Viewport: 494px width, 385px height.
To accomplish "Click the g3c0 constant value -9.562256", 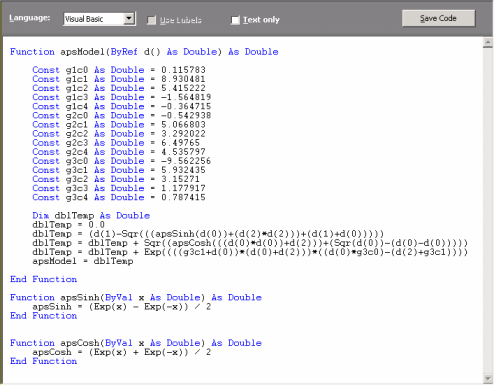I will pyautogui.click(x=186, y=161).
